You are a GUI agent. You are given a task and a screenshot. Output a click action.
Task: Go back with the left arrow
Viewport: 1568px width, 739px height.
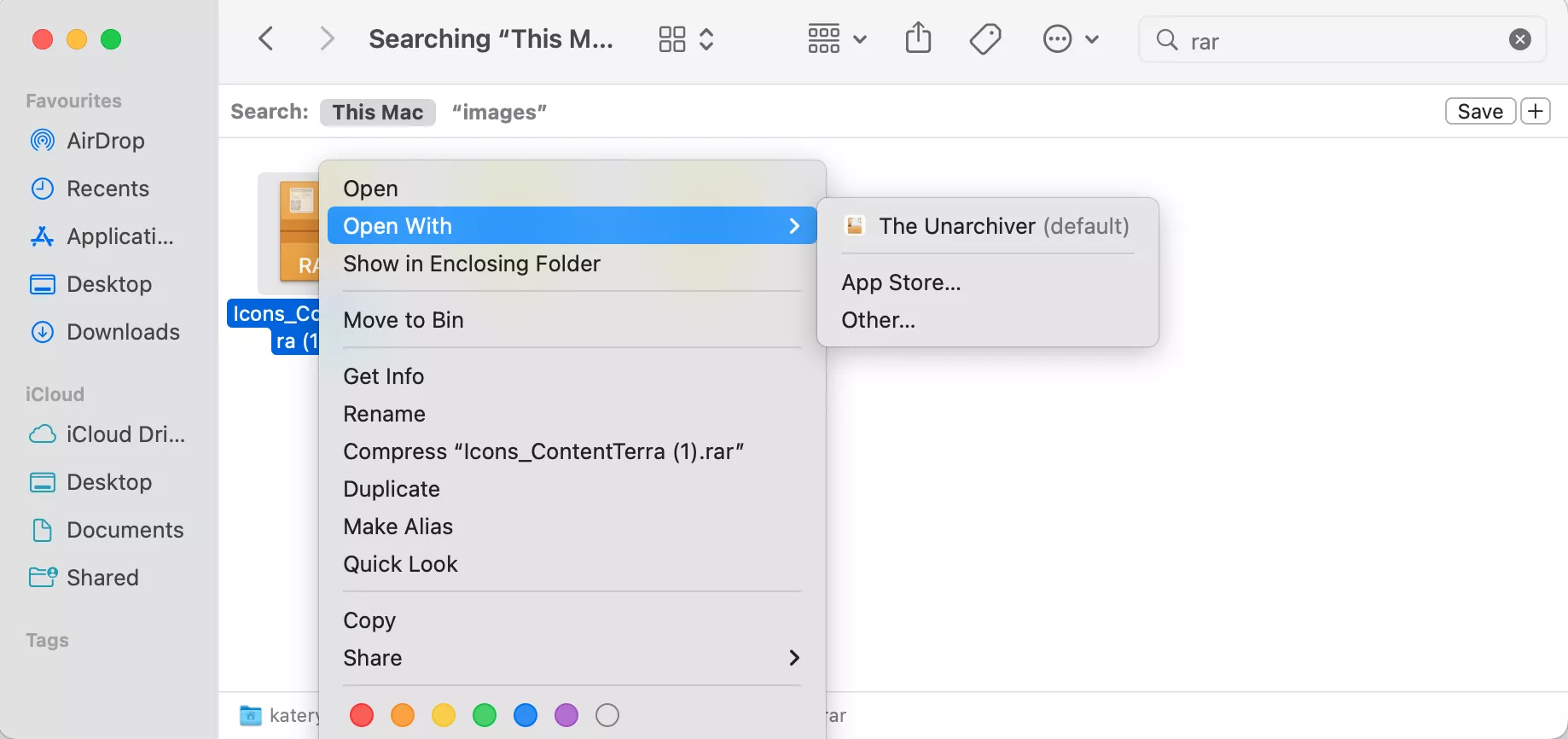[266, 38]
